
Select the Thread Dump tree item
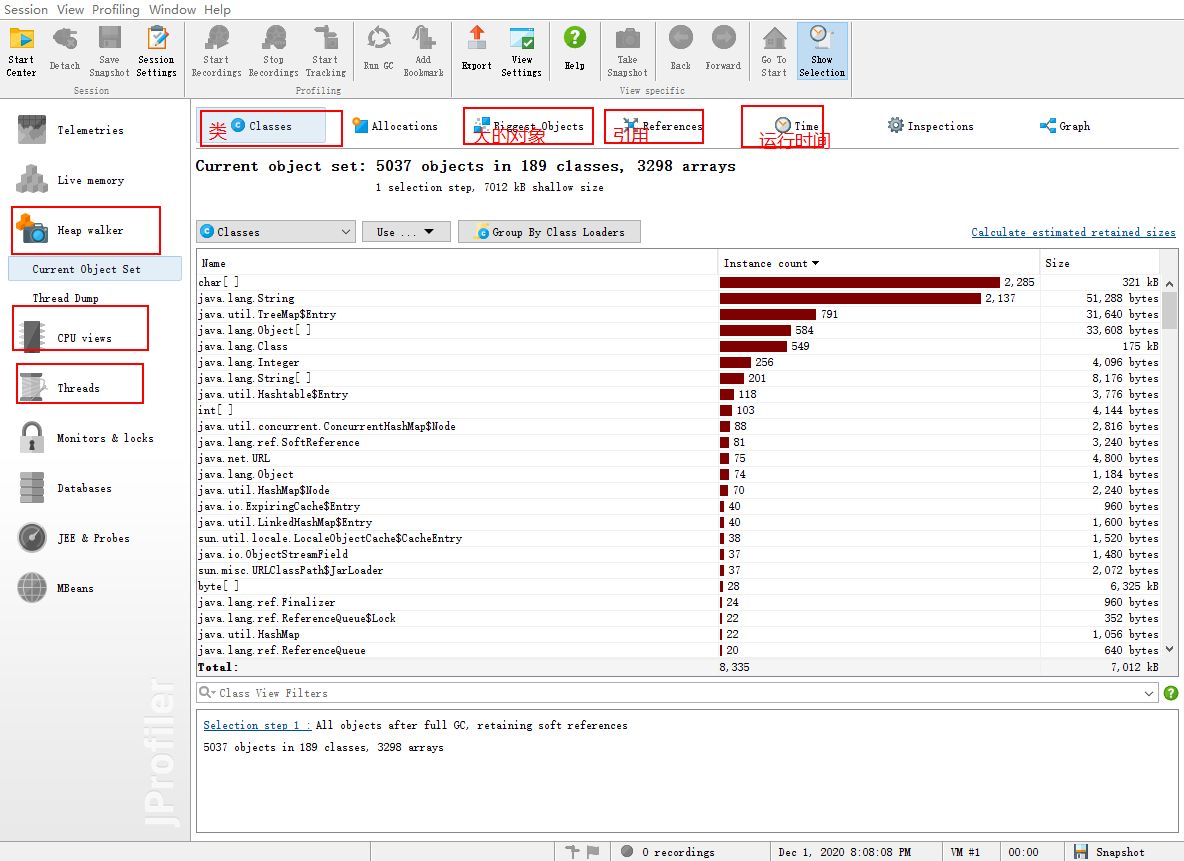[x=65, y=298]
